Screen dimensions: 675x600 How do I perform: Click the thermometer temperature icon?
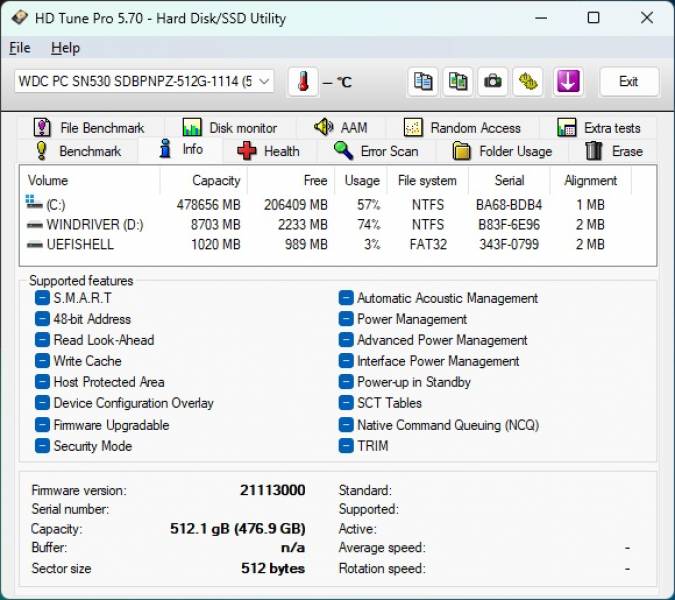click(x=303, y=81)
